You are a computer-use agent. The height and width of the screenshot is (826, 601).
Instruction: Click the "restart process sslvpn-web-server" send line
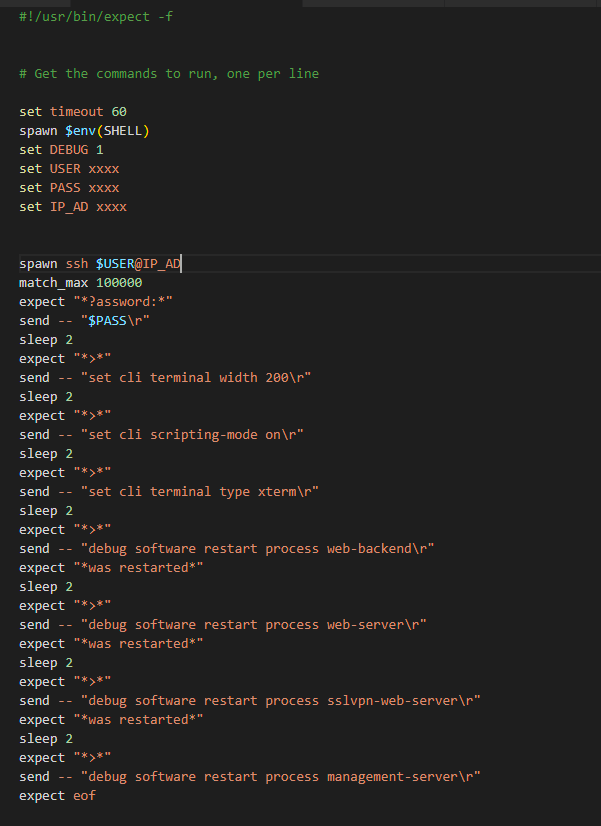click(x=249, y=701)
